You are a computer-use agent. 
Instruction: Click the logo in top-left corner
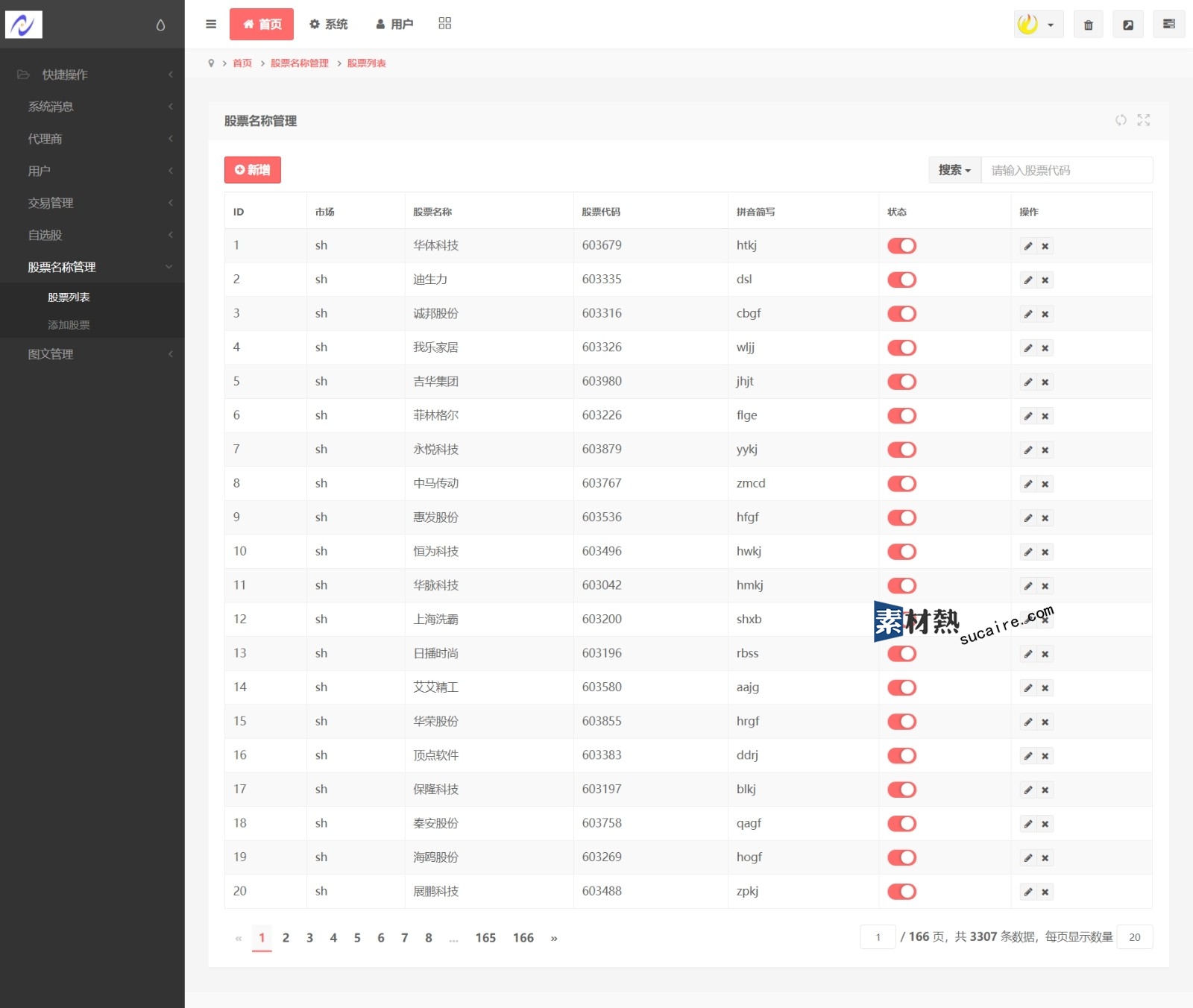tap(24, 25)
